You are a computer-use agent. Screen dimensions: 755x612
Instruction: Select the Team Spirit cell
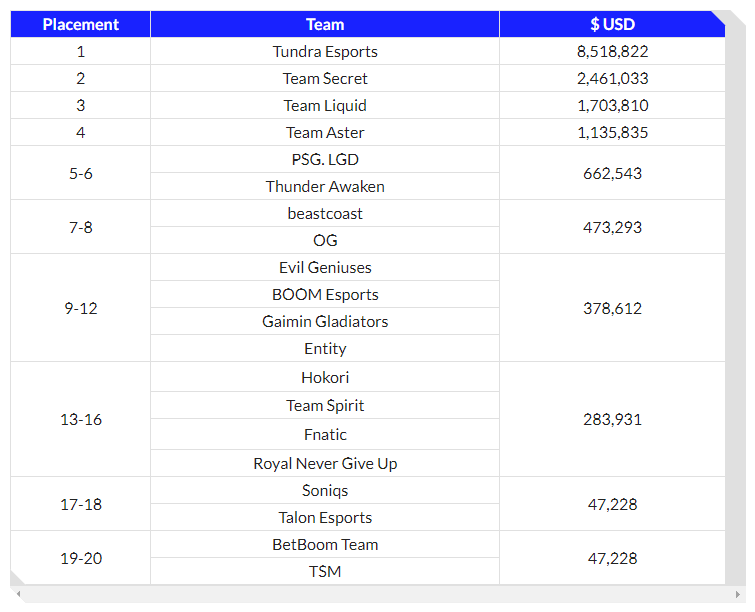coord(325,405)
